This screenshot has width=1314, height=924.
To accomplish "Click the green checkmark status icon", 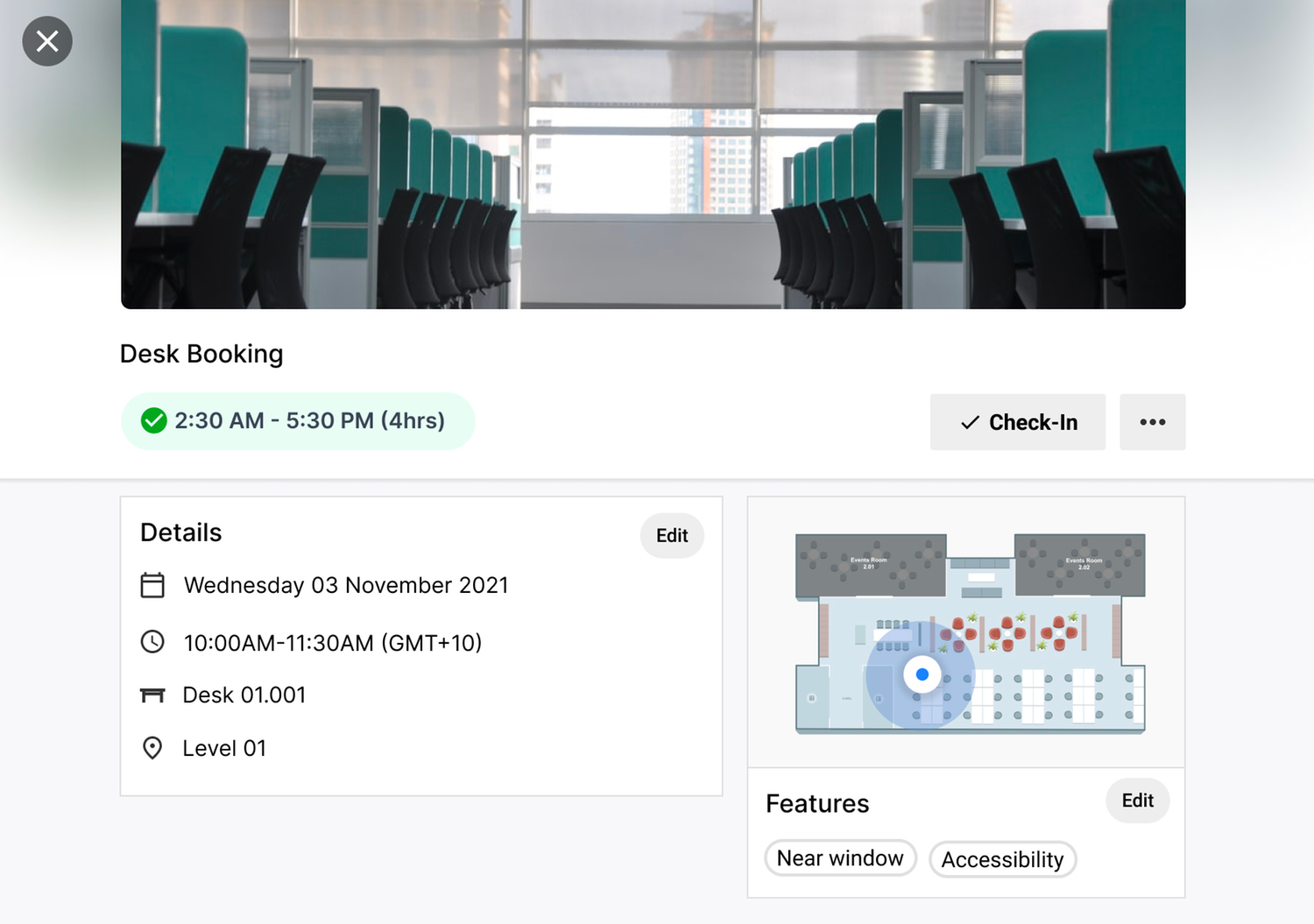I will [x=153, y=421].
